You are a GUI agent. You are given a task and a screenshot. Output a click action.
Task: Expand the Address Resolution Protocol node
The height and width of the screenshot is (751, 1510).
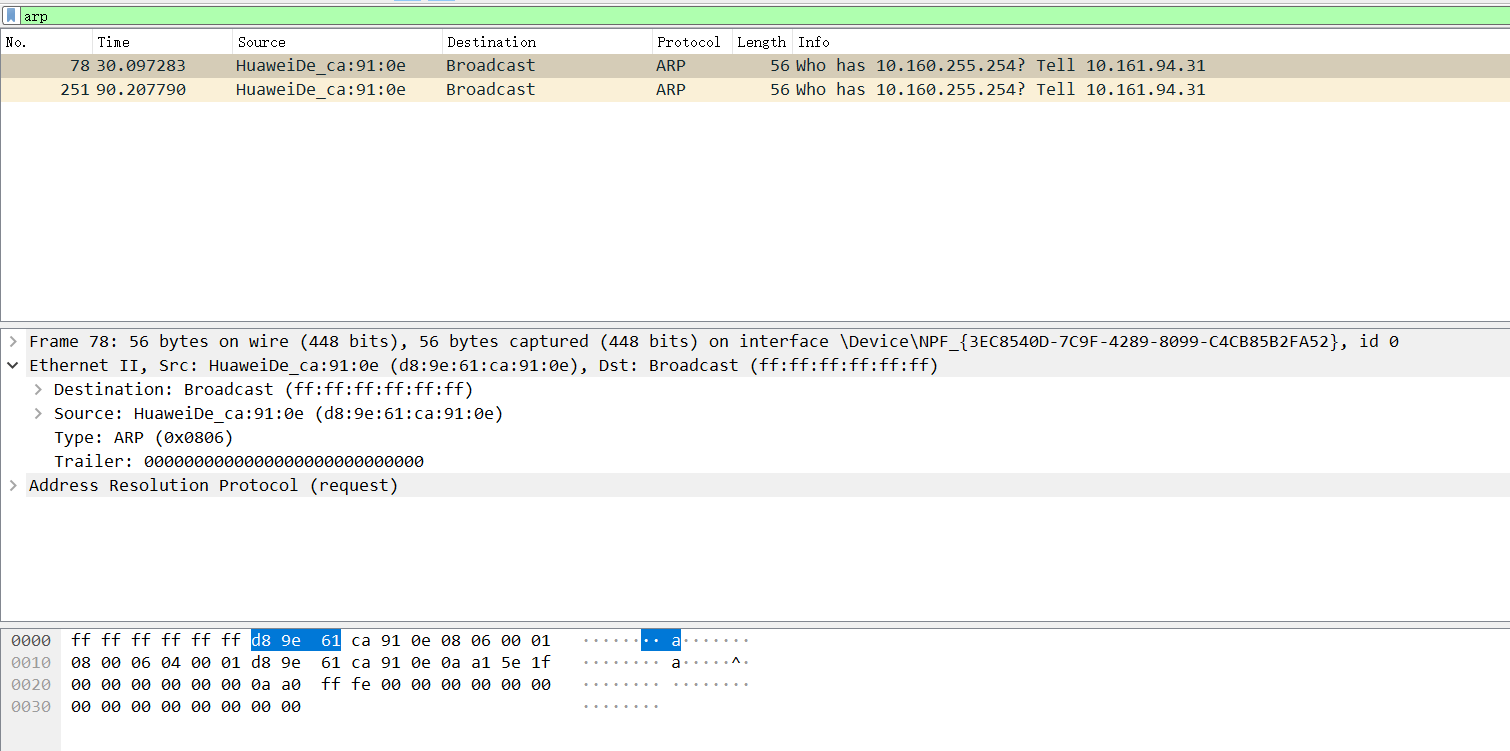[13, 486]
